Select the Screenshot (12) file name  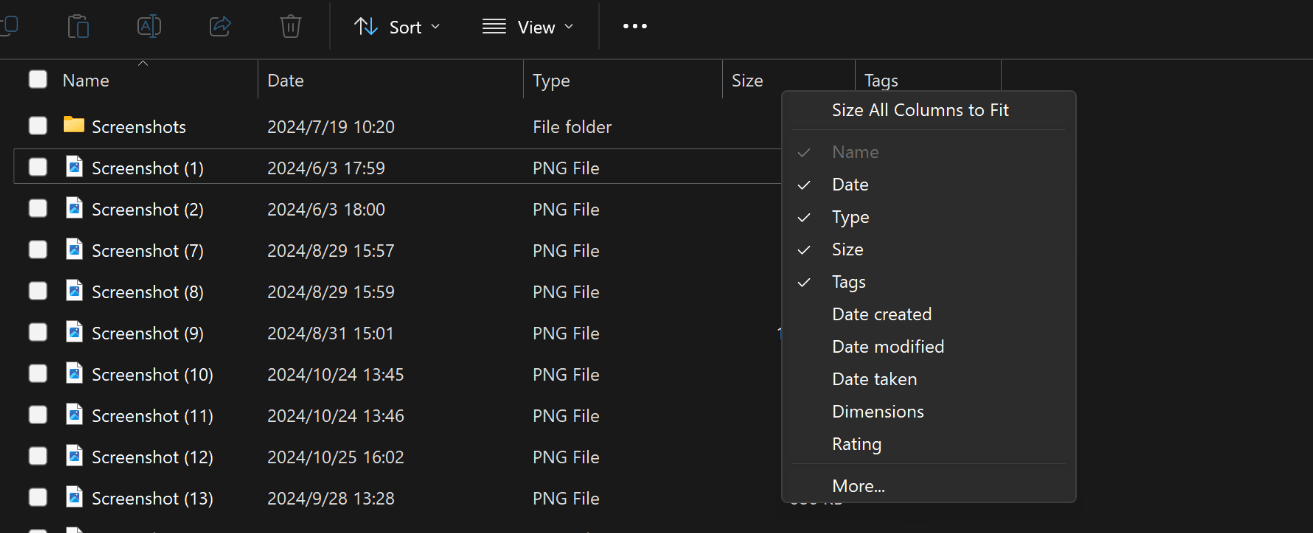(x=153, y=457)
